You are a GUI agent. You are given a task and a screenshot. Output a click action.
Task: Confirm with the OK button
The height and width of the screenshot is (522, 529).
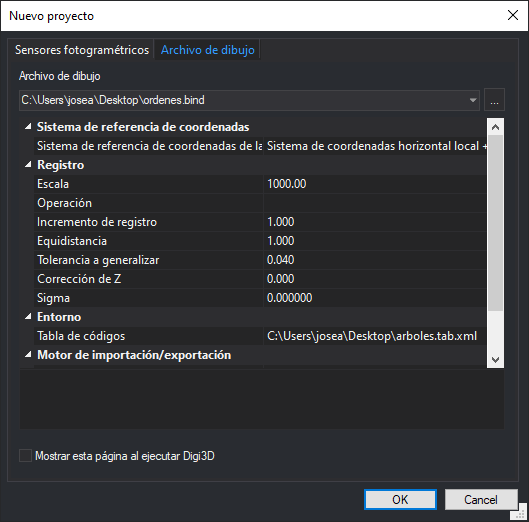click(400, 499)
